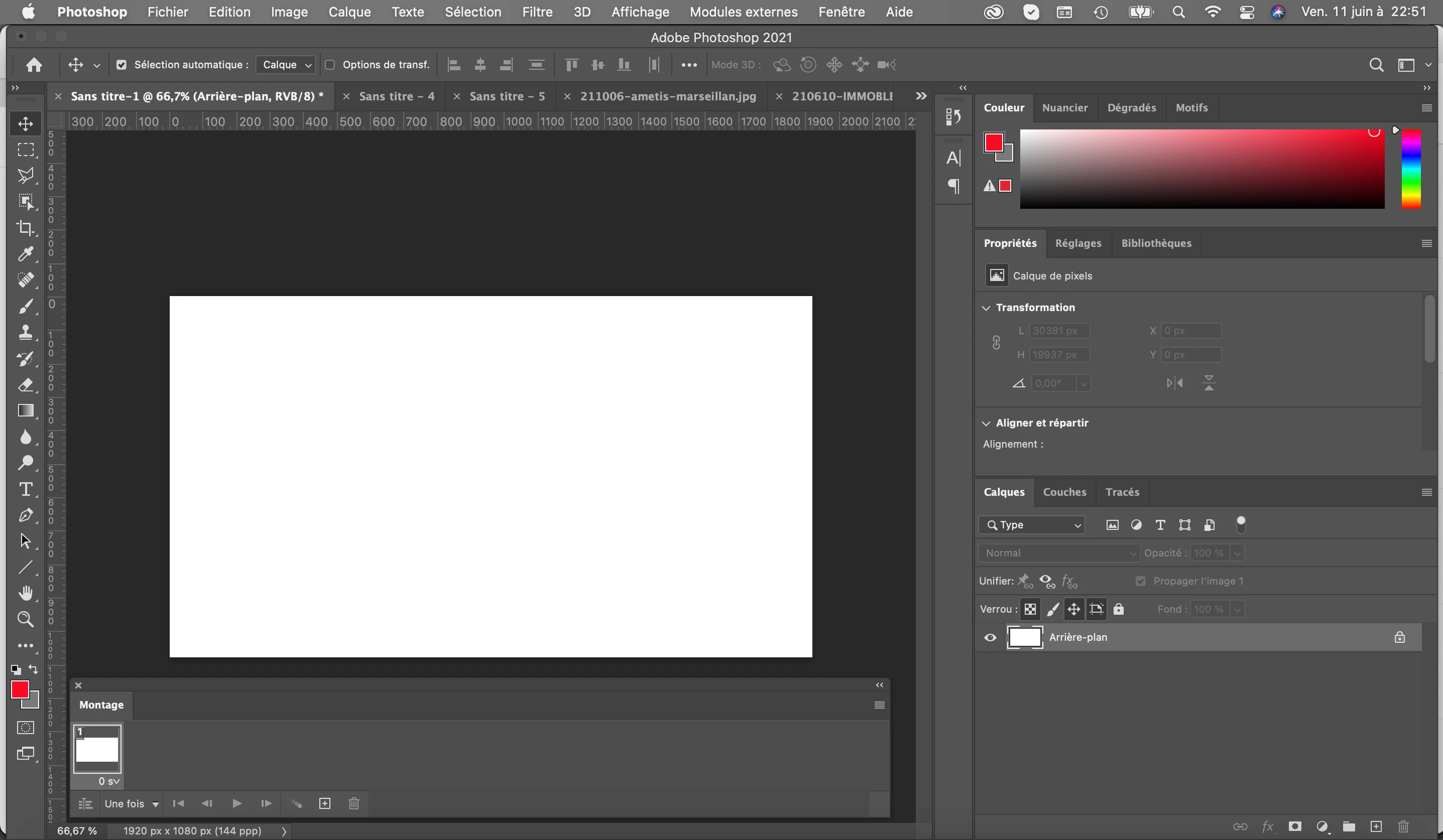Image resolution: width=1443 pixels, height=840 pixels.
Task: Click the red foreground color swatch in toolbar
Action: click(x=20, y=689)
